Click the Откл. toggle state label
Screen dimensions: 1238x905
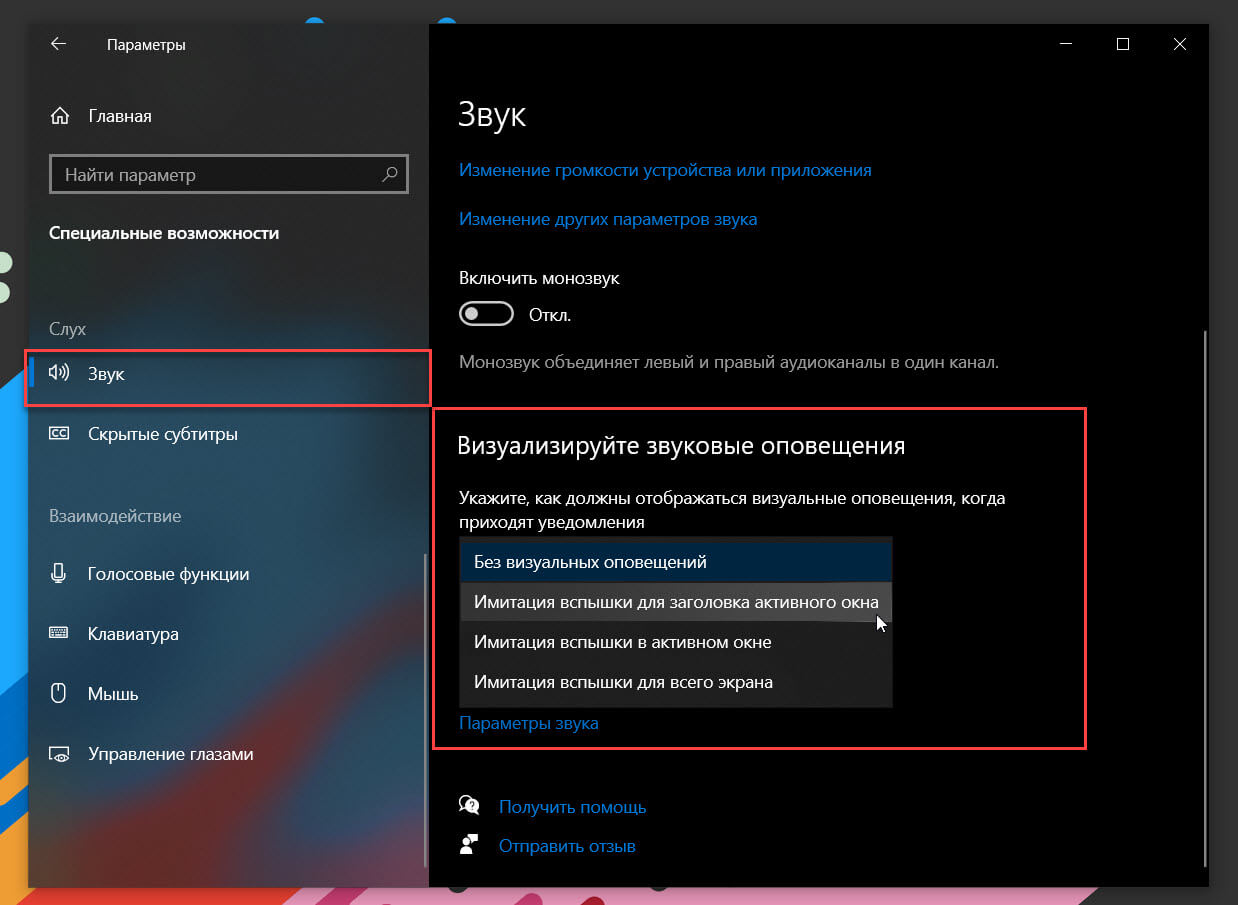coord(550,315)
